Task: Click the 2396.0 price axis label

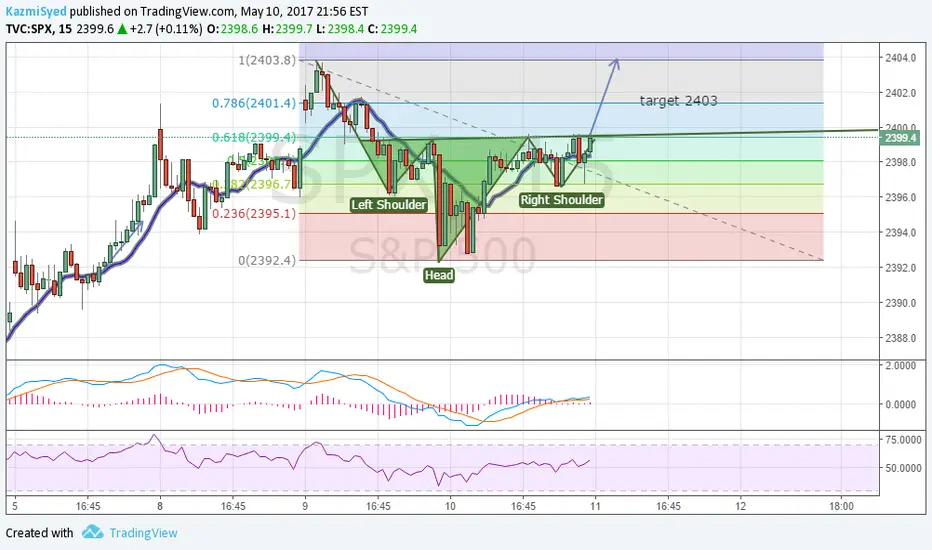Action: [900, 197]
